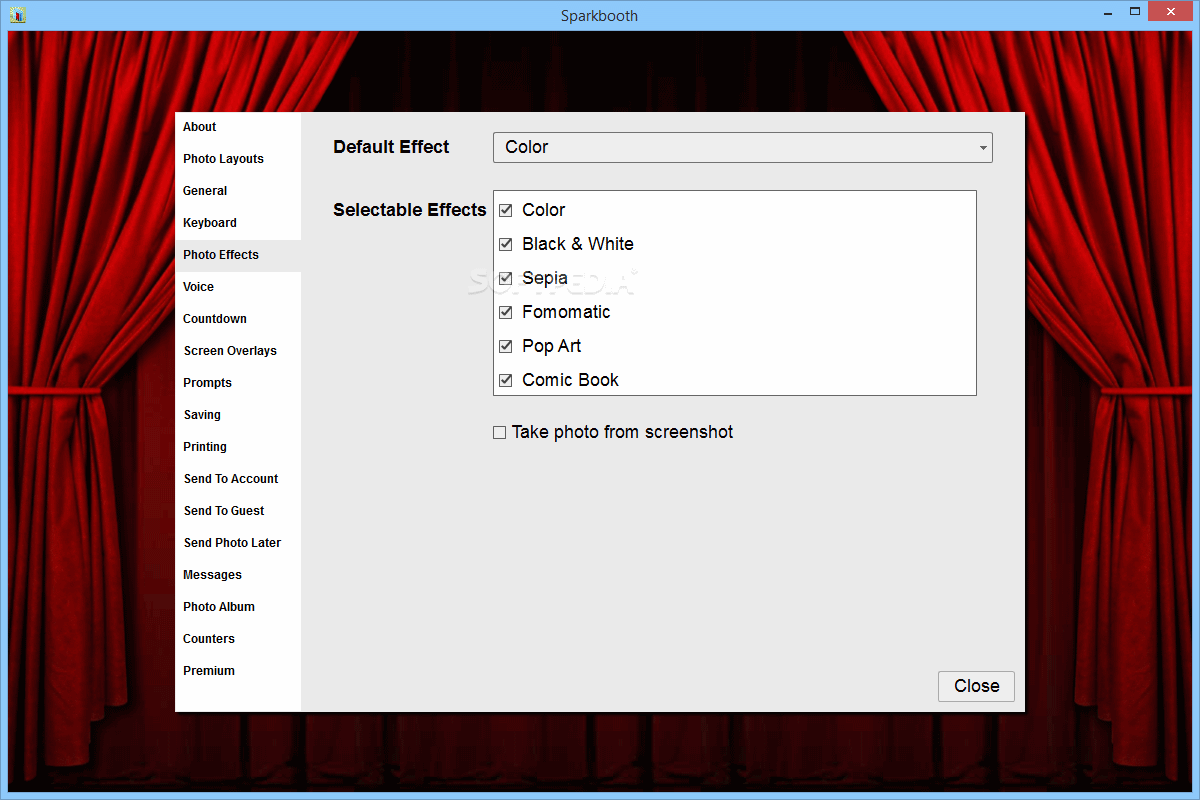This screenshot has width=1200, height=800.
Task: Open the Voice settings tab
Action: pos(238,287)
